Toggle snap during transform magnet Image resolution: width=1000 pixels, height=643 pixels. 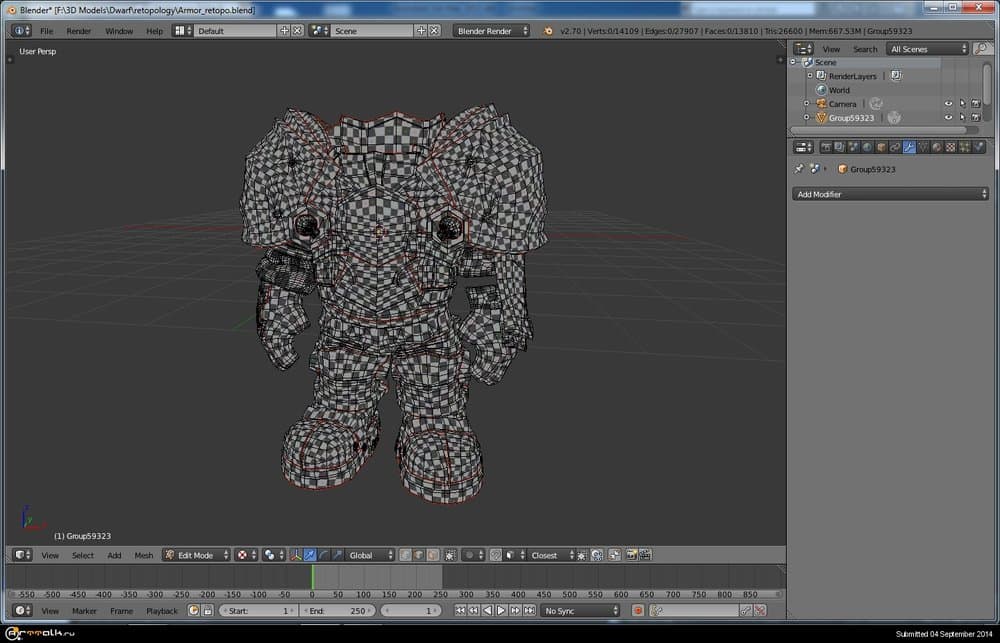click(x=496, y=555)
